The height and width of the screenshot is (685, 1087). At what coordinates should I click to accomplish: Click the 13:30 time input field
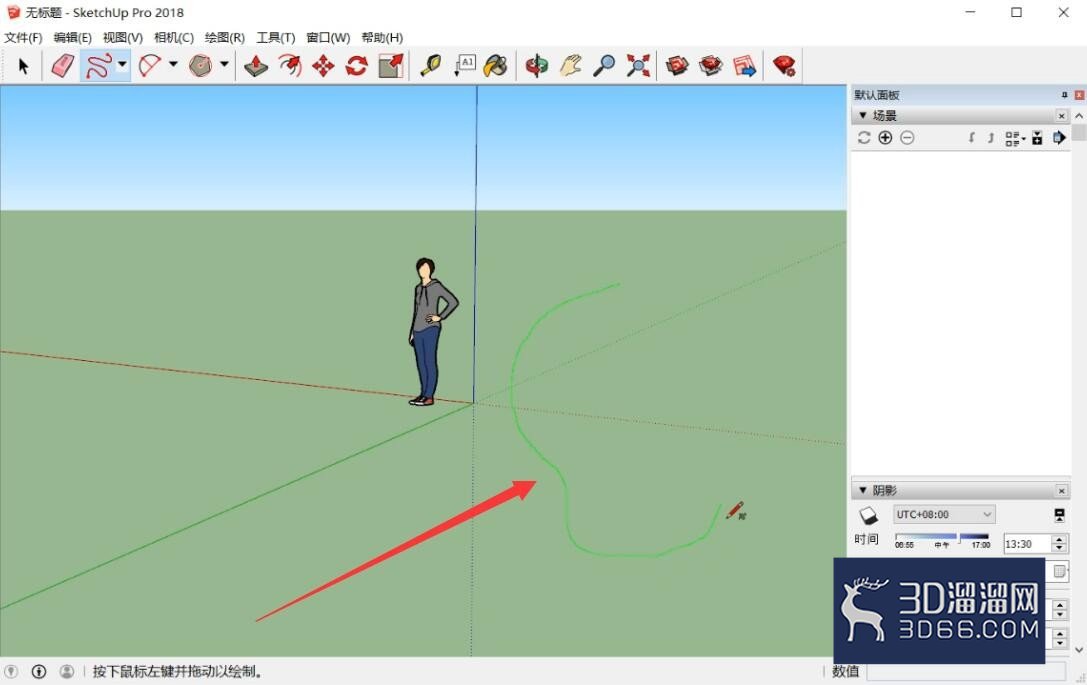1027,544
